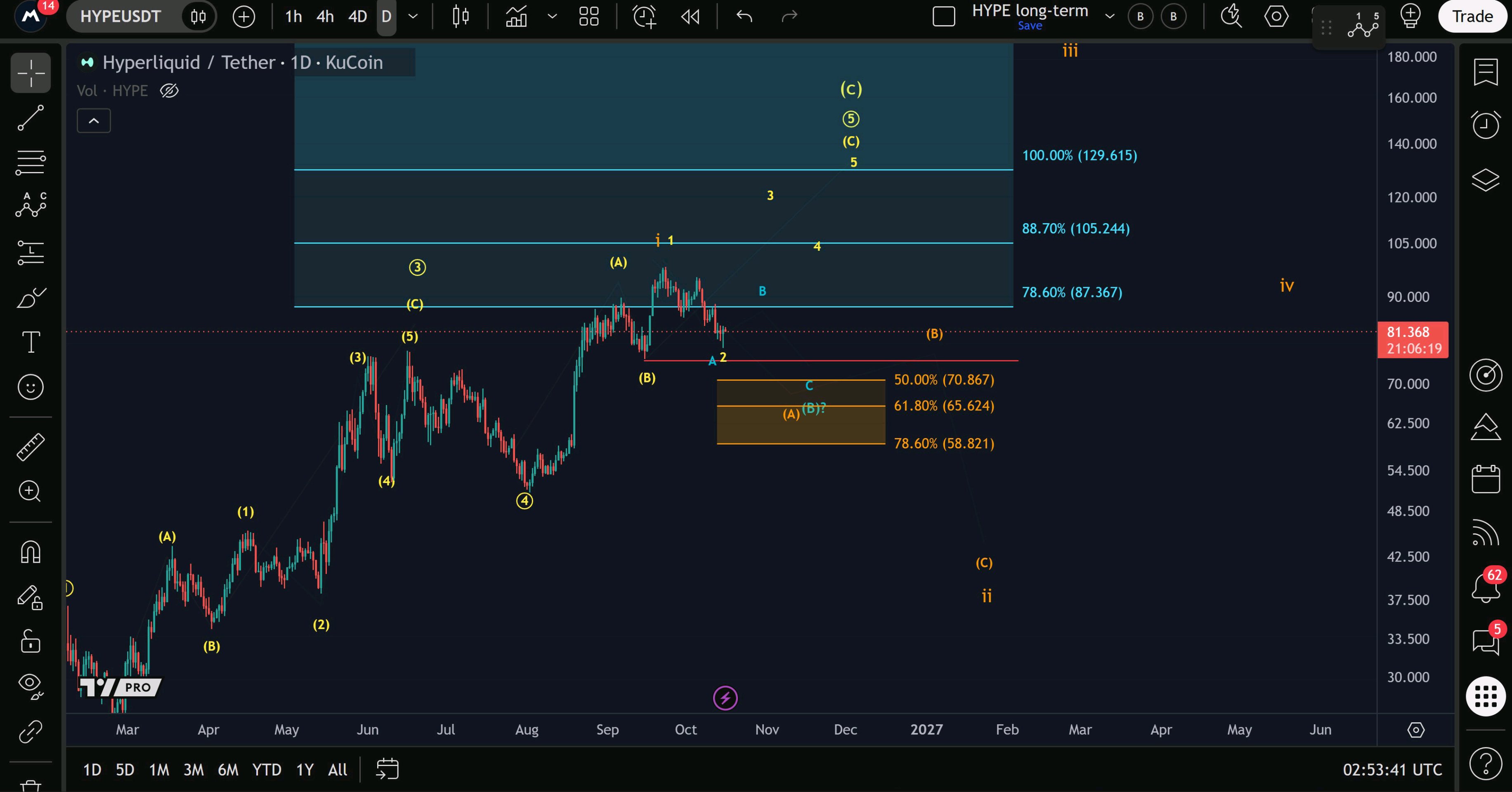
Task: Switch to the 4D interval
Action: pos(357,16)
